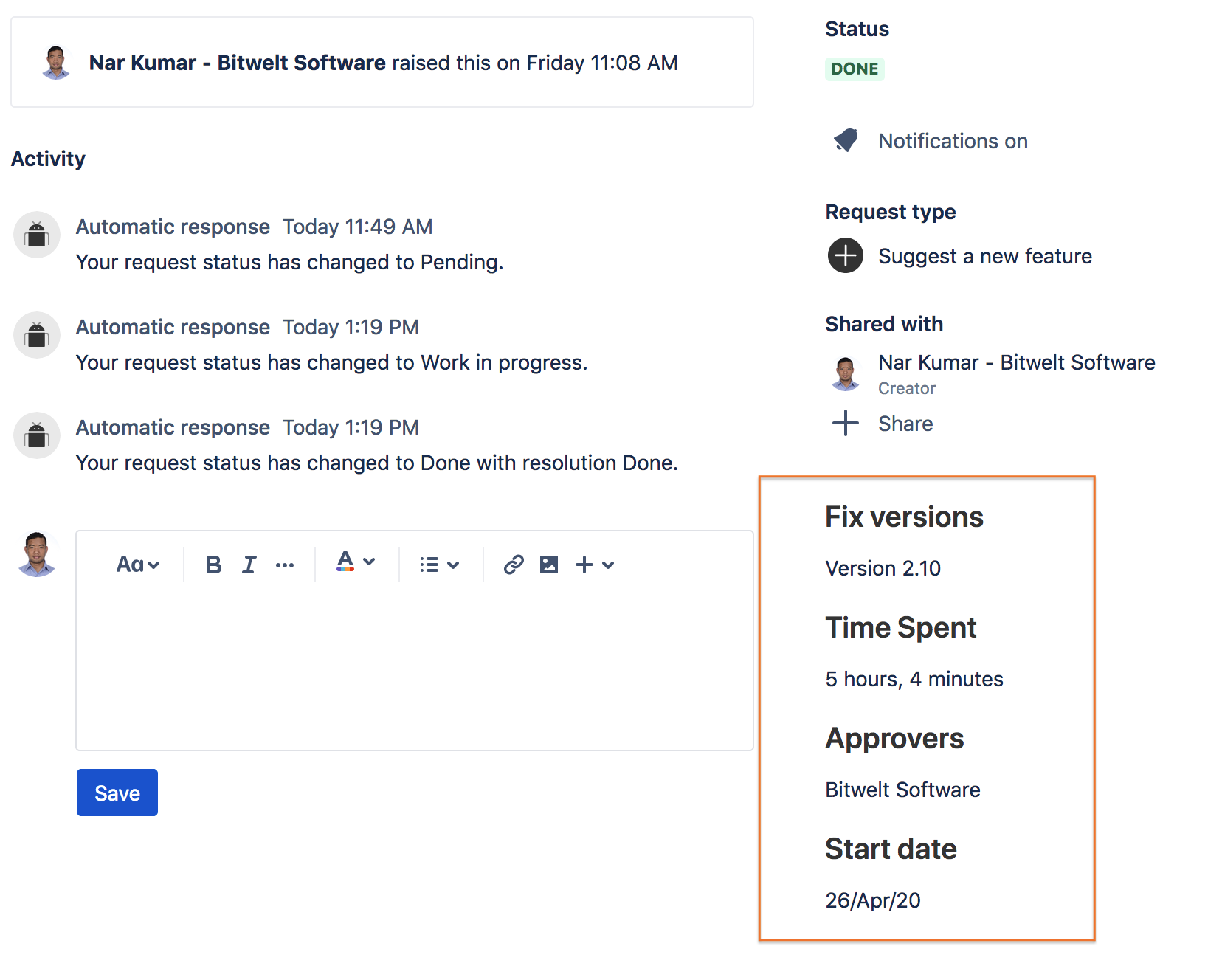This screenshot has width=1222, height=980.
Task: Click the DONE status badge
Action: click(x=855, y=69)
